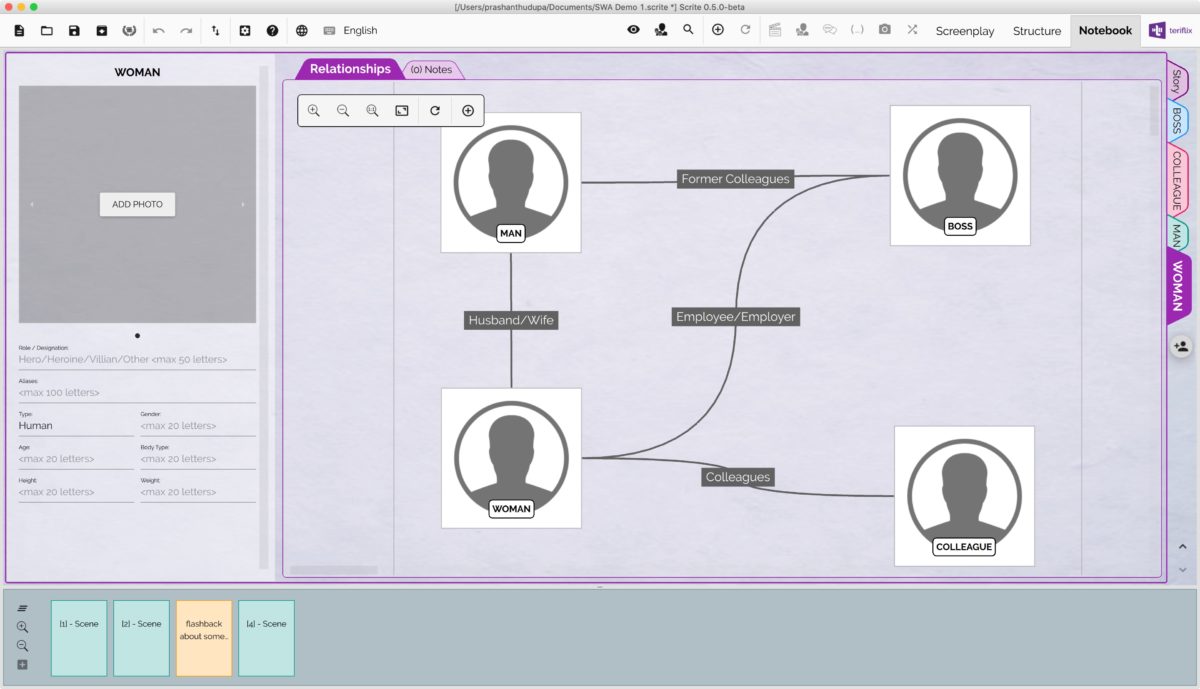Select the flashback scene card in timeline

[x=204, y=637]
